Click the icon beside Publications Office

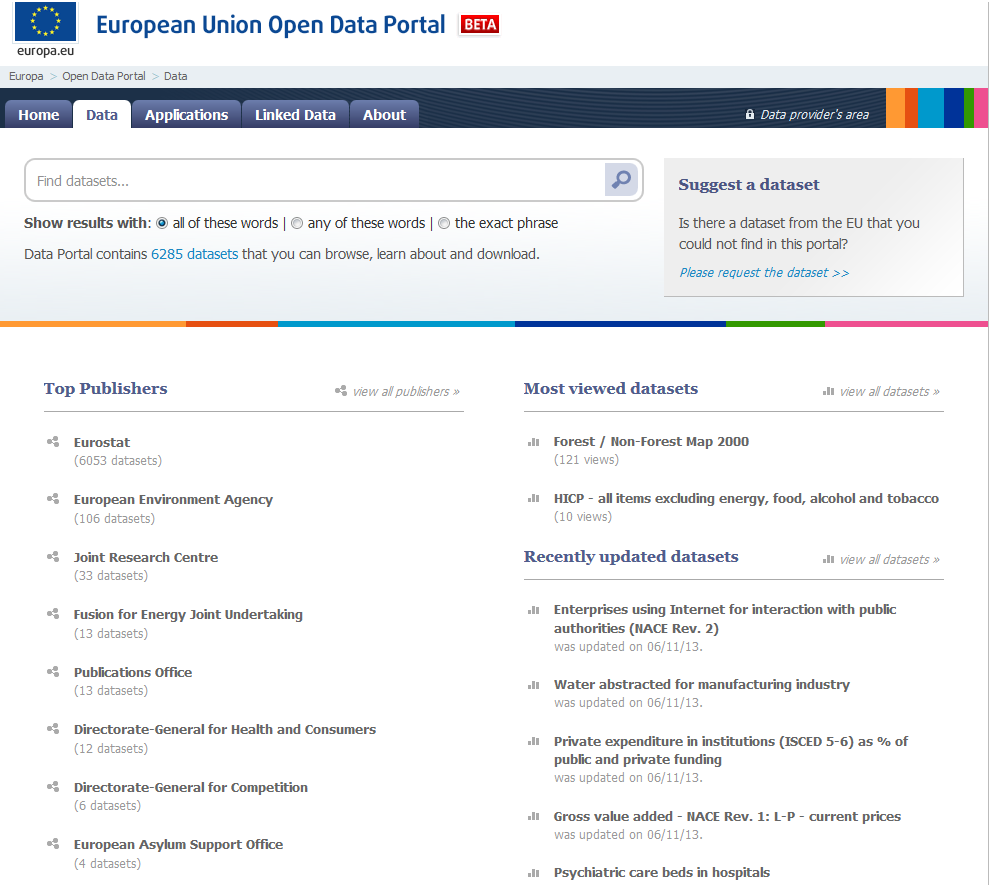coord(53,671)
